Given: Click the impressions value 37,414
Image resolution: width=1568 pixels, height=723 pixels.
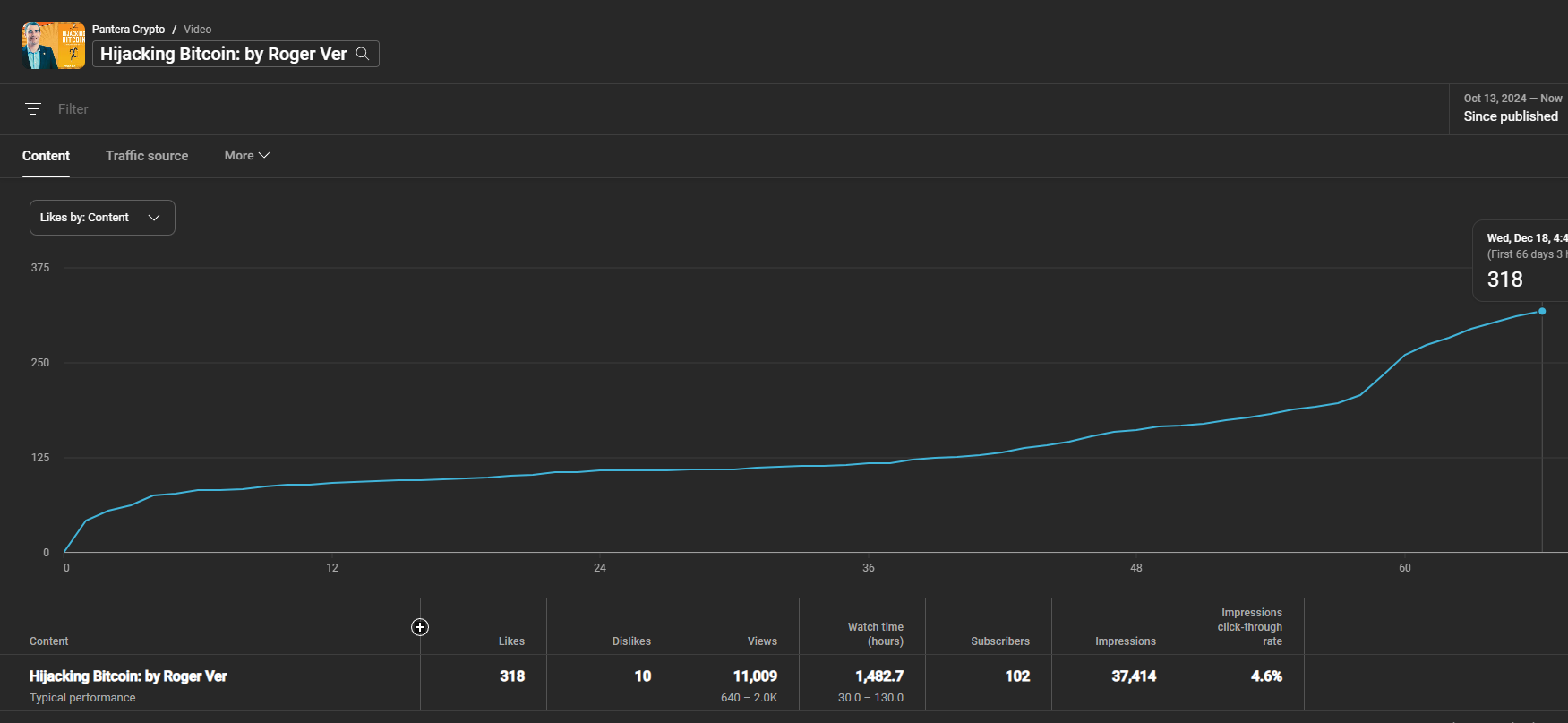Looking at the screenshot, I should pos(1134,676).
